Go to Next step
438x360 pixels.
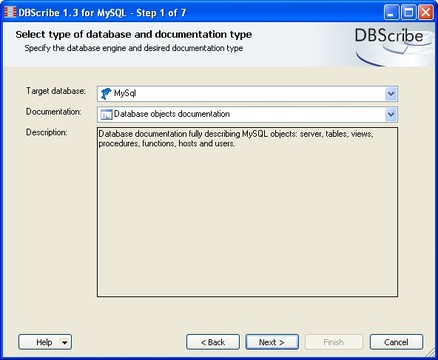272,342
